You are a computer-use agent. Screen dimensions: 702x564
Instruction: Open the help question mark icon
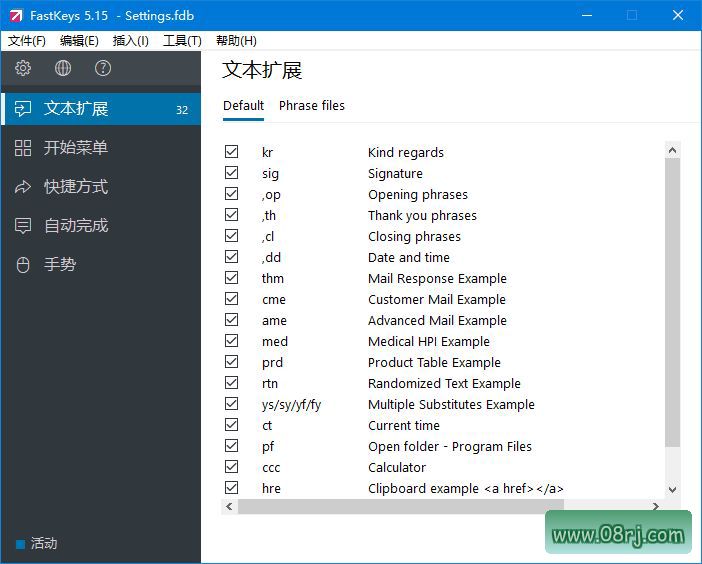(103, 68)
